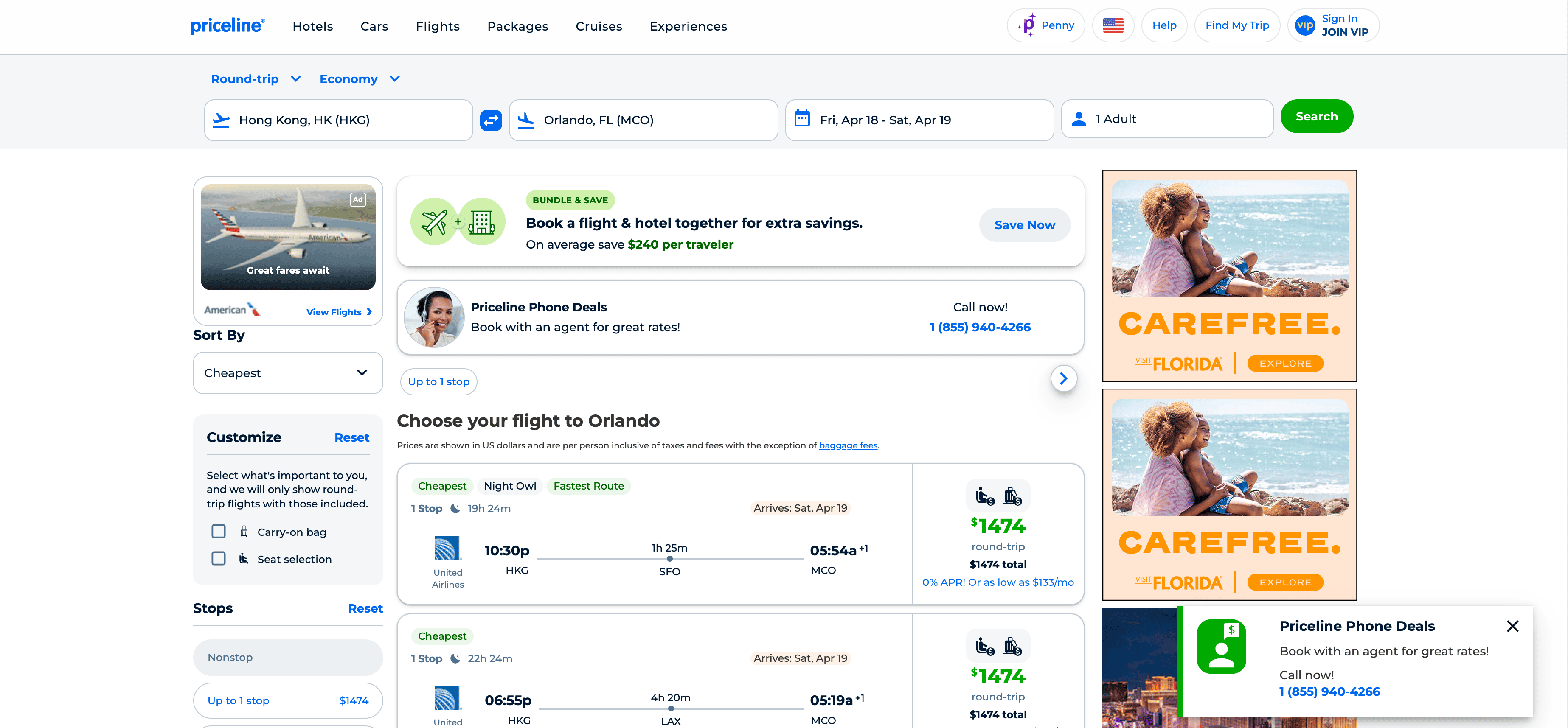
Task: Open the Cruises tab
Action: (599, 26)
